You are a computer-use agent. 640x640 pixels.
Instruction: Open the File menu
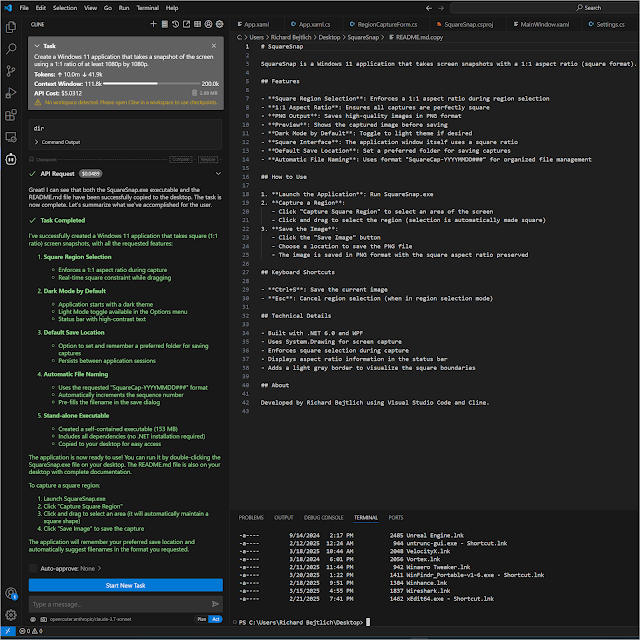(24, 8)
